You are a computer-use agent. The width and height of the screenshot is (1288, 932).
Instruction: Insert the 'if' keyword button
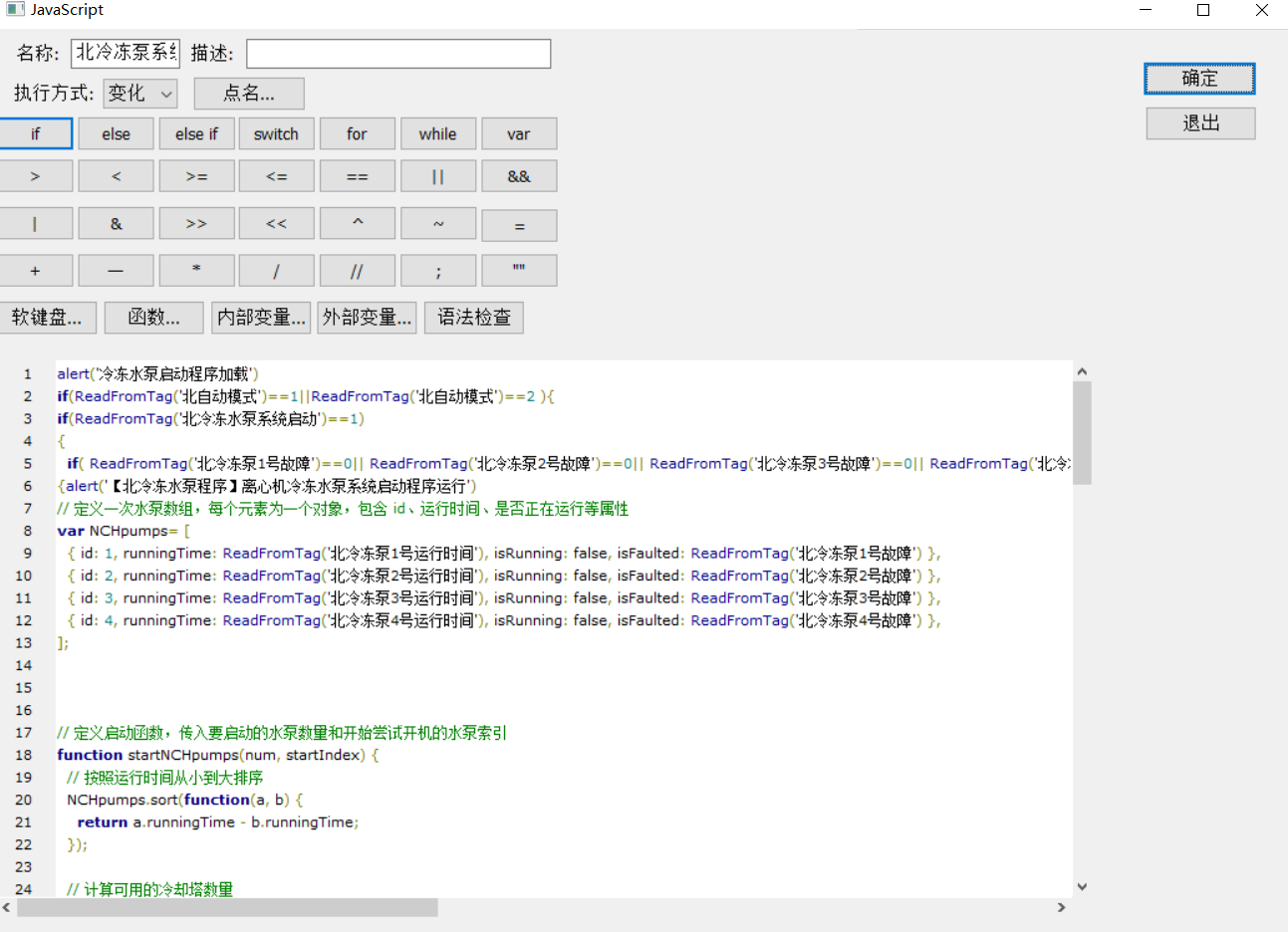pyautogui.click(x=36, y=133)
